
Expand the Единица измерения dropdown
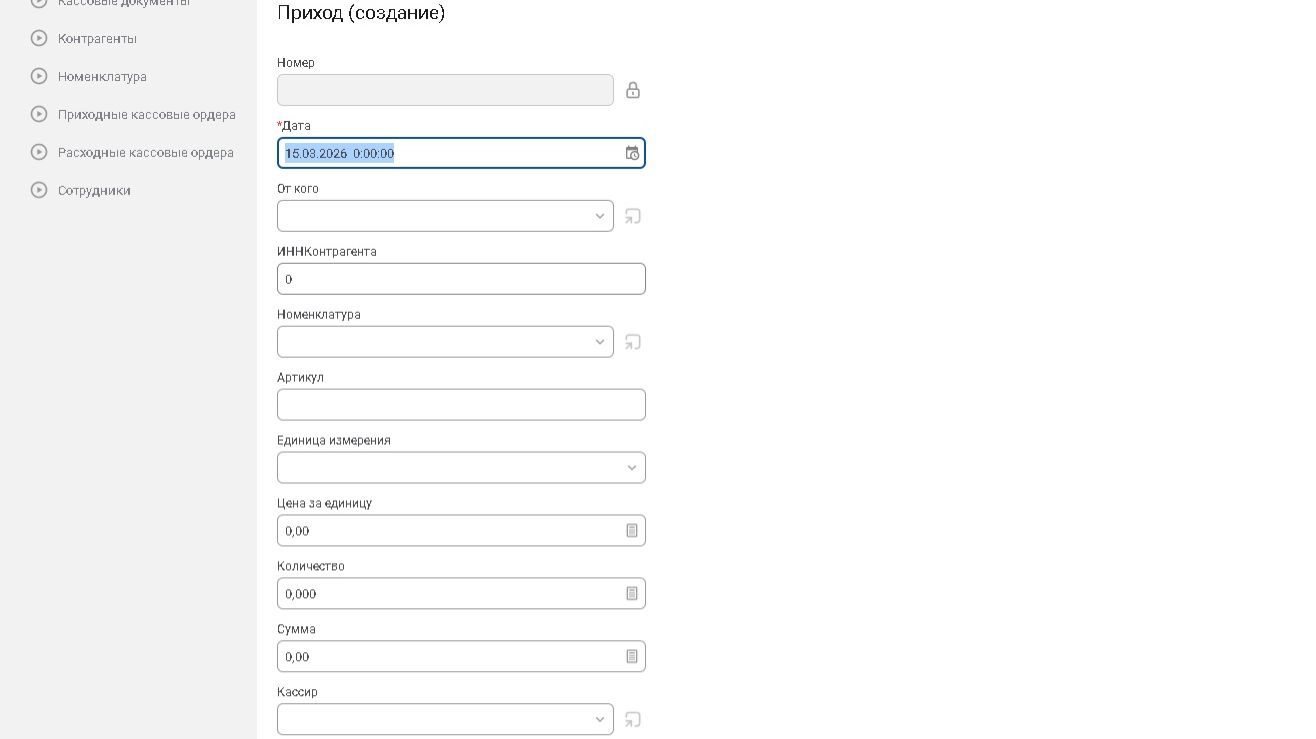pyautogui.click(x=632, y=468)
